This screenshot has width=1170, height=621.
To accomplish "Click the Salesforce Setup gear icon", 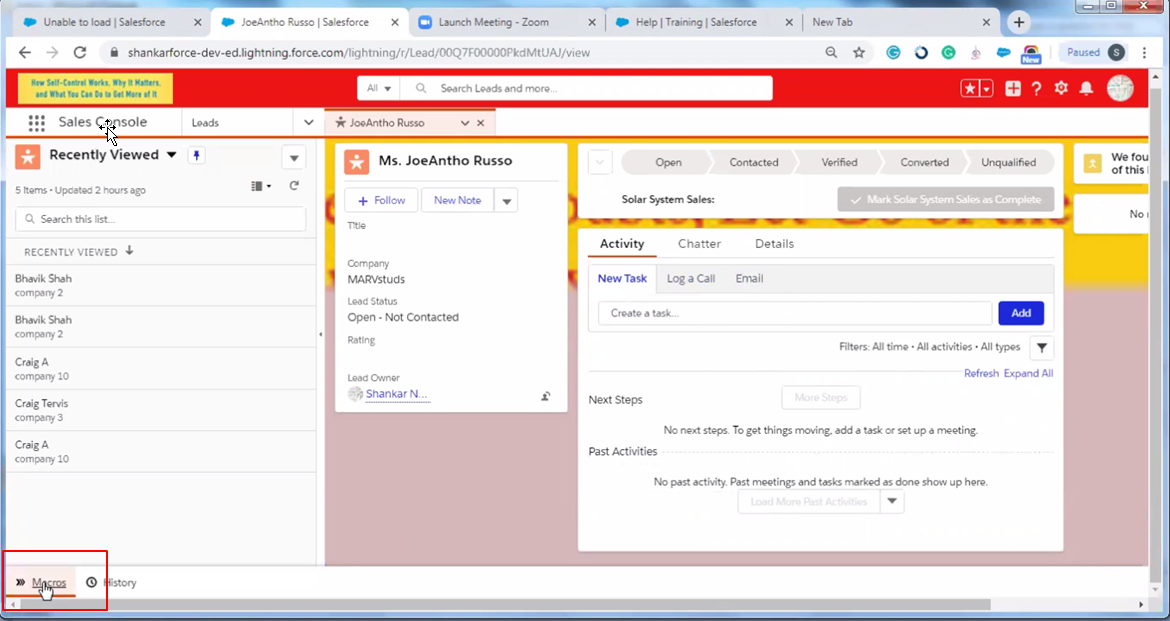I will 1061,88.
